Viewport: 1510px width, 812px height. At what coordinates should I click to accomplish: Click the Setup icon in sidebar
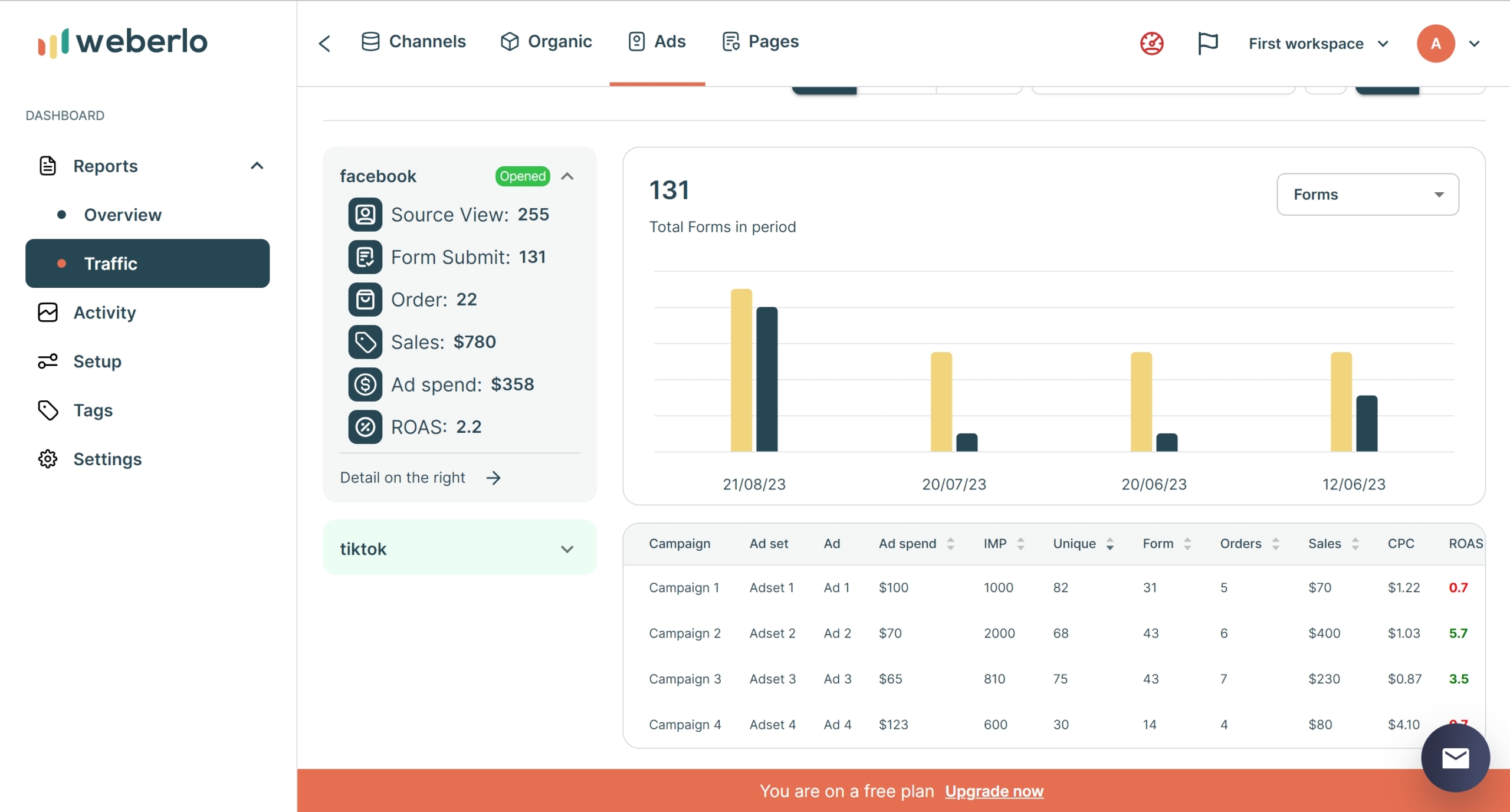pyautogui.click(x=46, y=361)
